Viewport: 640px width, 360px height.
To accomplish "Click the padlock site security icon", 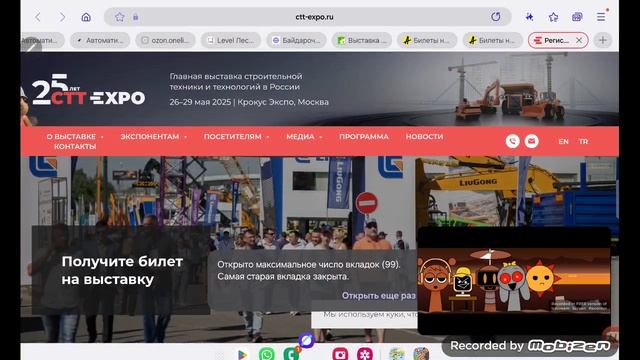I will point(136,17).
